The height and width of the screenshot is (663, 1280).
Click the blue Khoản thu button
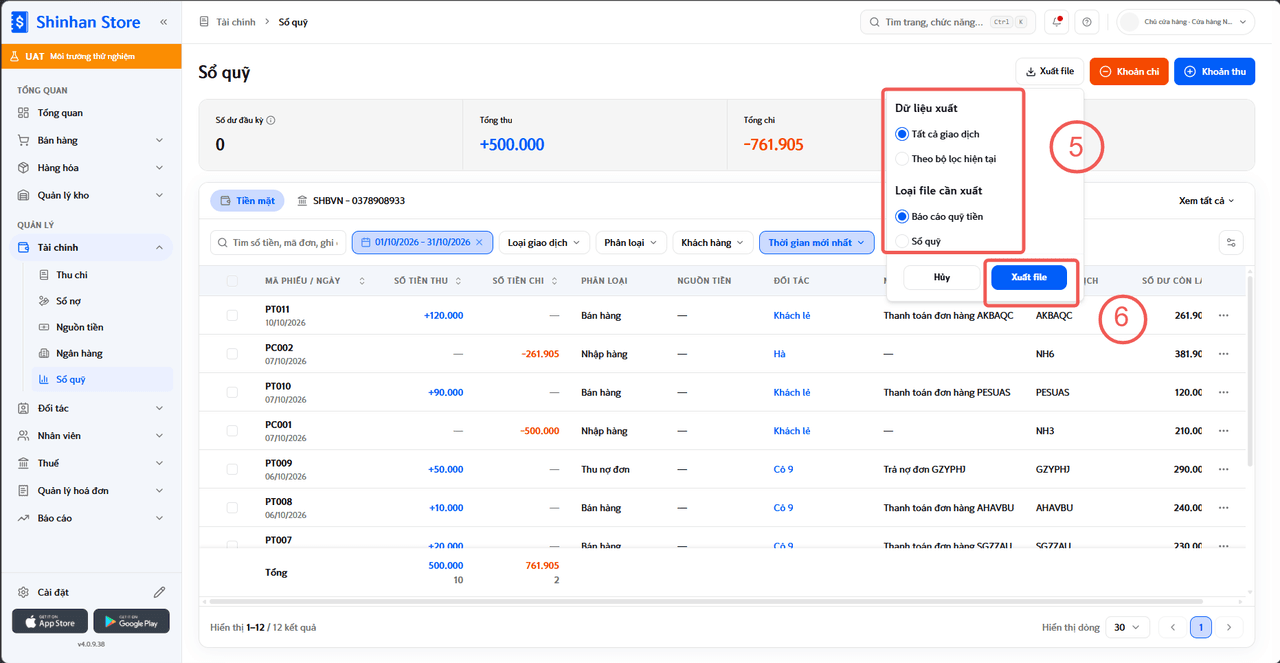point(1214,72)
